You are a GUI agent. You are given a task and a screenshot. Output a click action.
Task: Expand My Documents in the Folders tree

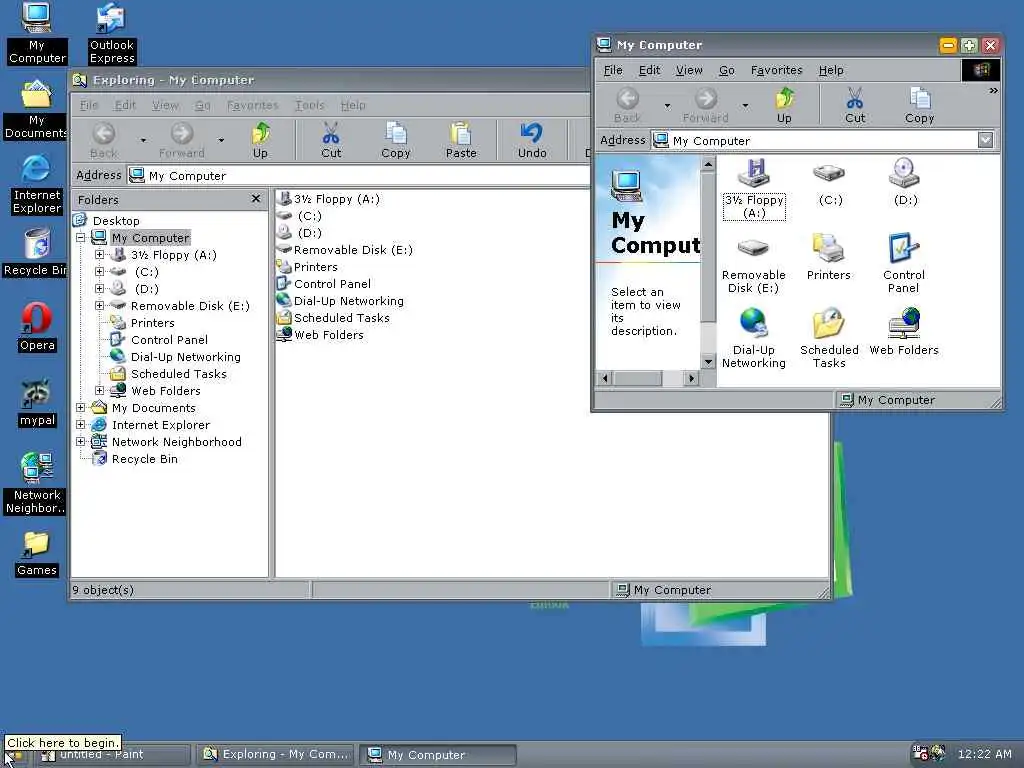coord(80,408)
